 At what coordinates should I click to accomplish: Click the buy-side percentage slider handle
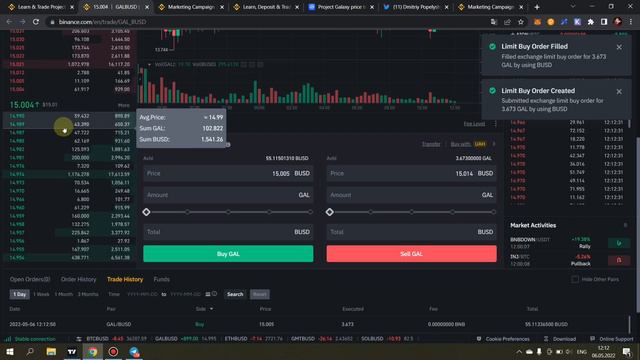pos(147,212)
